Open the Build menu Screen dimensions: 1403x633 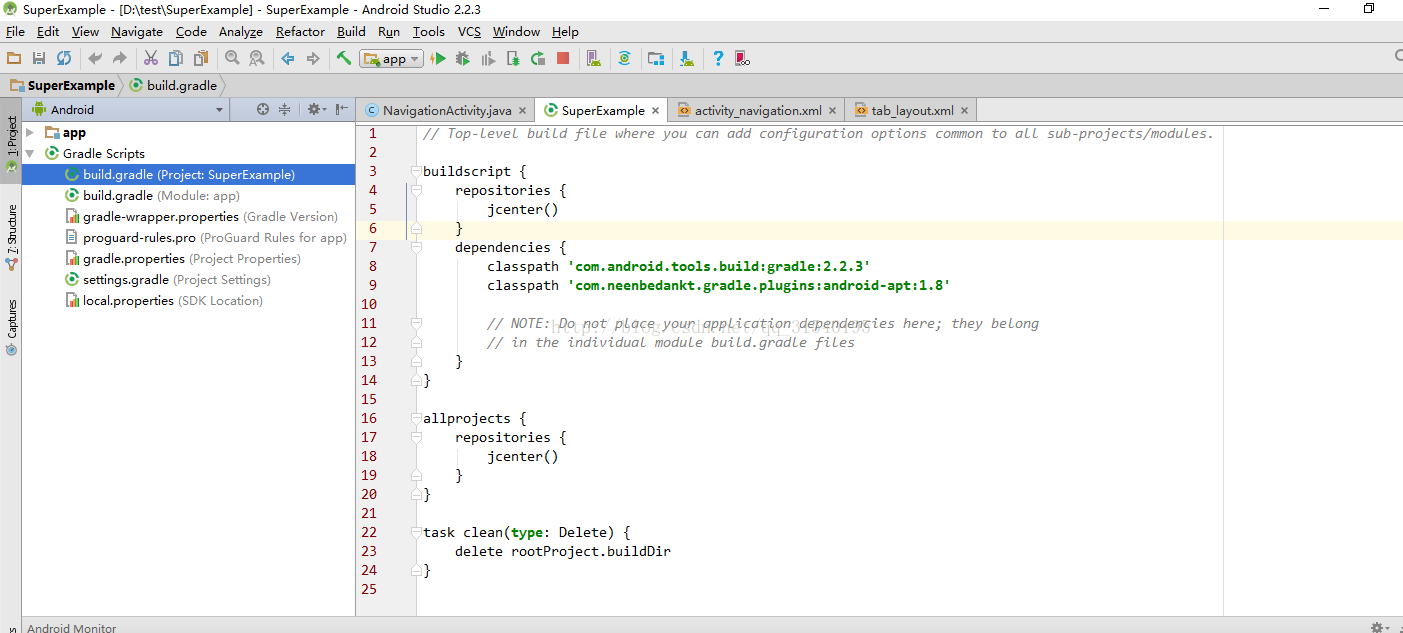click(351, 32)
